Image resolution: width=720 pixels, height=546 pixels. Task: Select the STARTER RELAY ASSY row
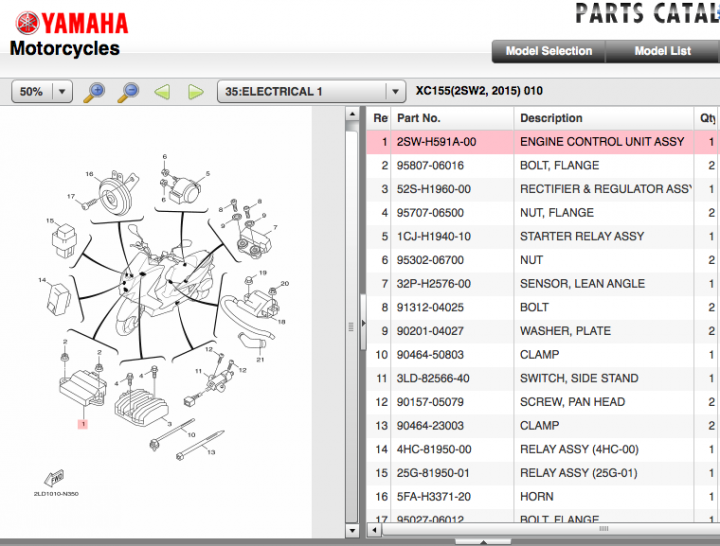click(x=543, y=236)
